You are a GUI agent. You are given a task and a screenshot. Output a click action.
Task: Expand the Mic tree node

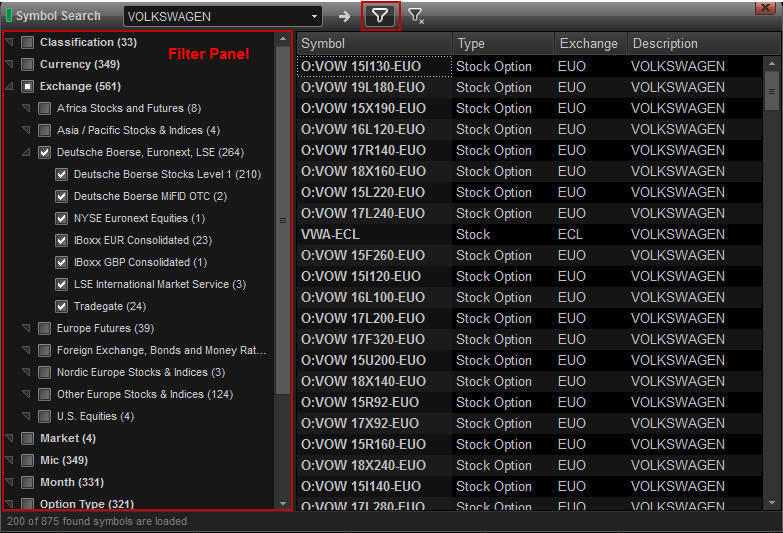[9, 460]
